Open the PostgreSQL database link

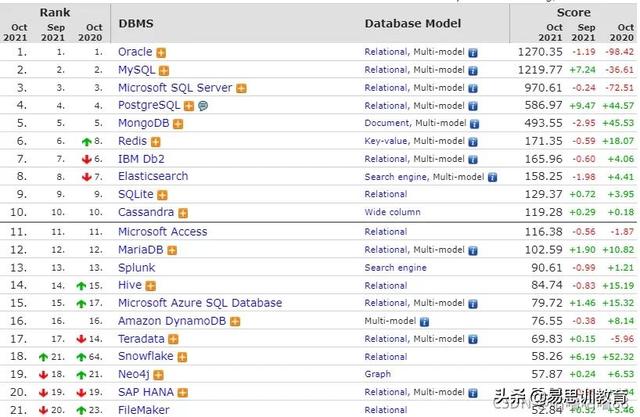(x=149, y=106)
